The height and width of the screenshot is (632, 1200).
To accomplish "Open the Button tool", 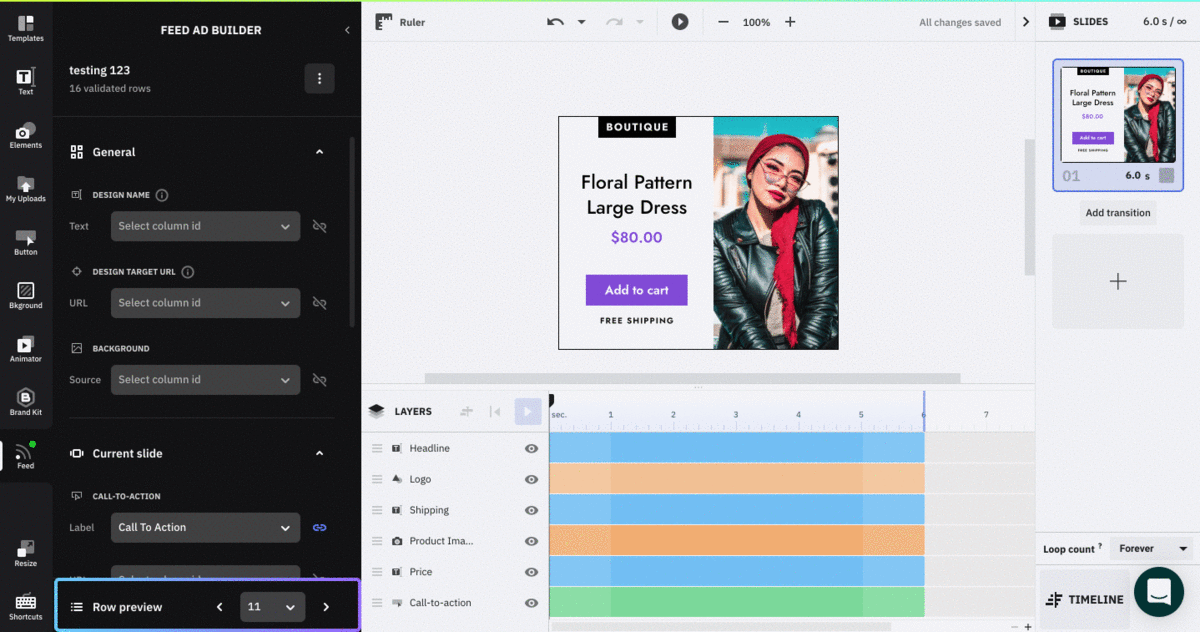I will (x=26, y=240).
